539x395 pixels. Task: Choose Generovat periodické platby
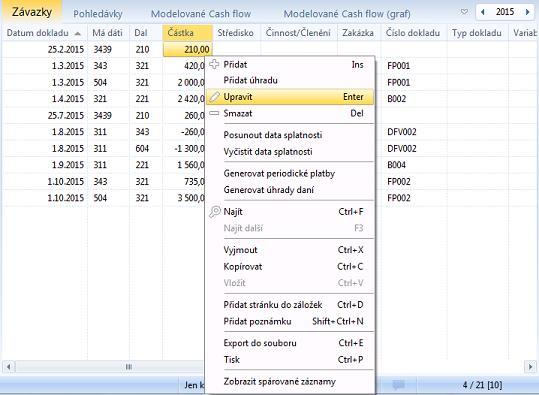tap(289, 173)
